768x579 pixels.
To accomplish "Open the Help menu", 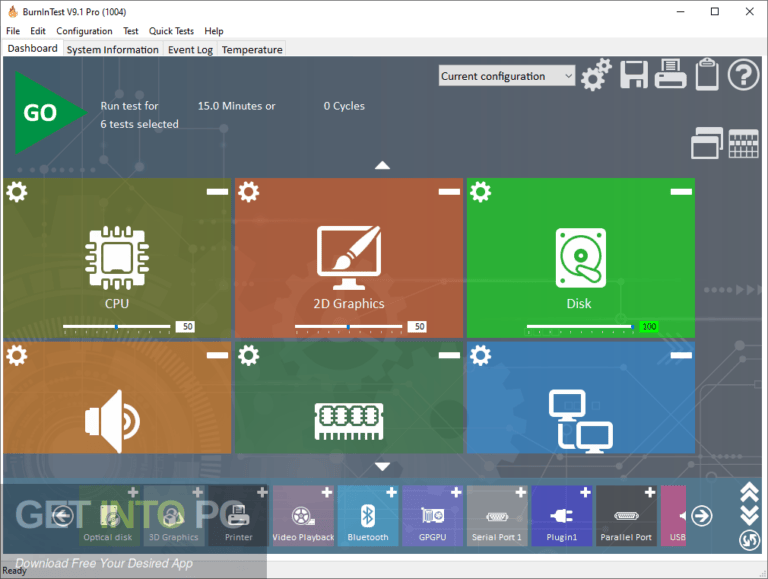I will coord(214,31).
